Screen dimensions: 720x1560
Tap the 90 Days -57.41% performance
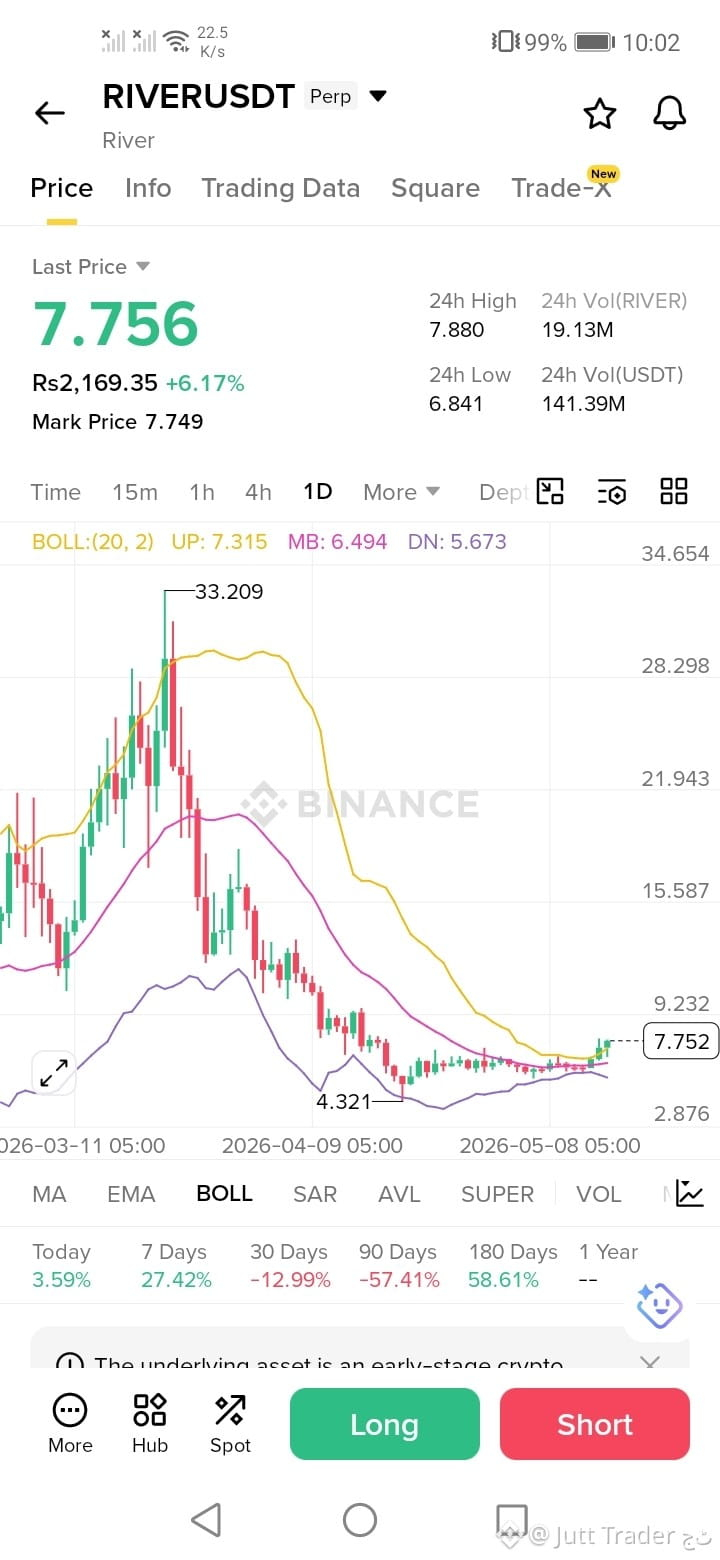(x=399, y=1265)
